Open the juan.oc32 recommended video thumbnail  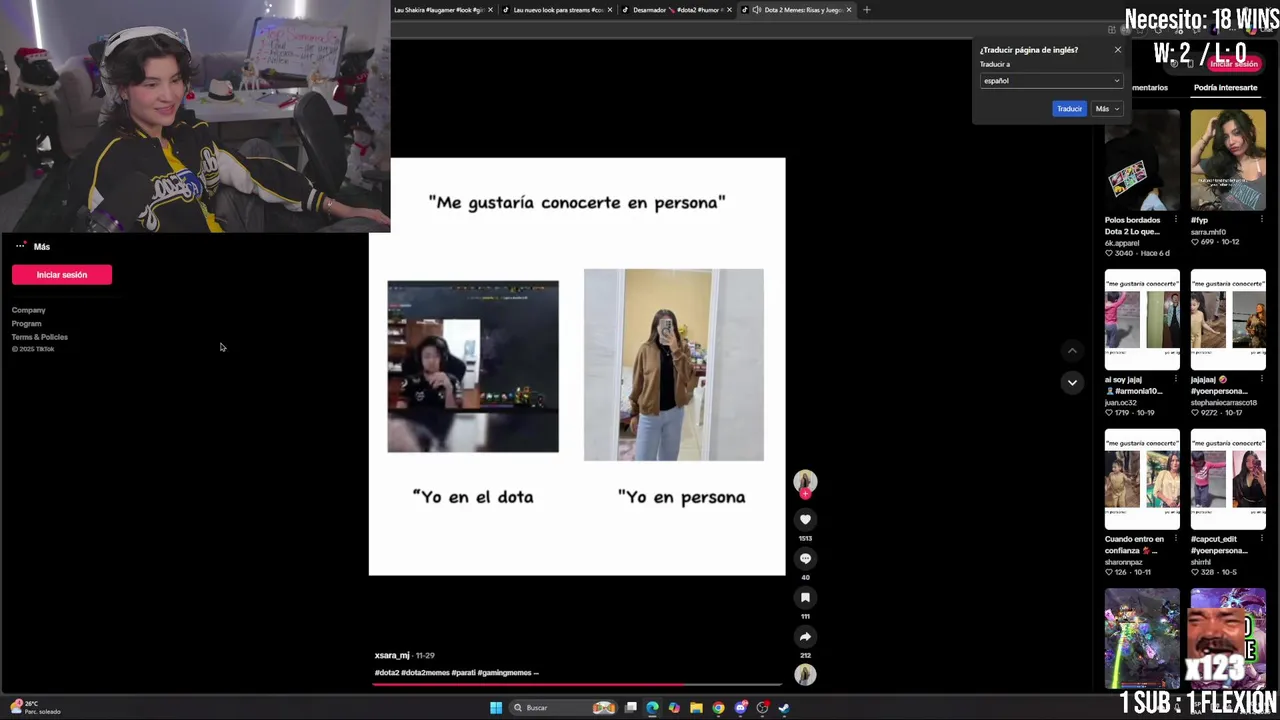pyautogui.click(x=1142, y=320)
